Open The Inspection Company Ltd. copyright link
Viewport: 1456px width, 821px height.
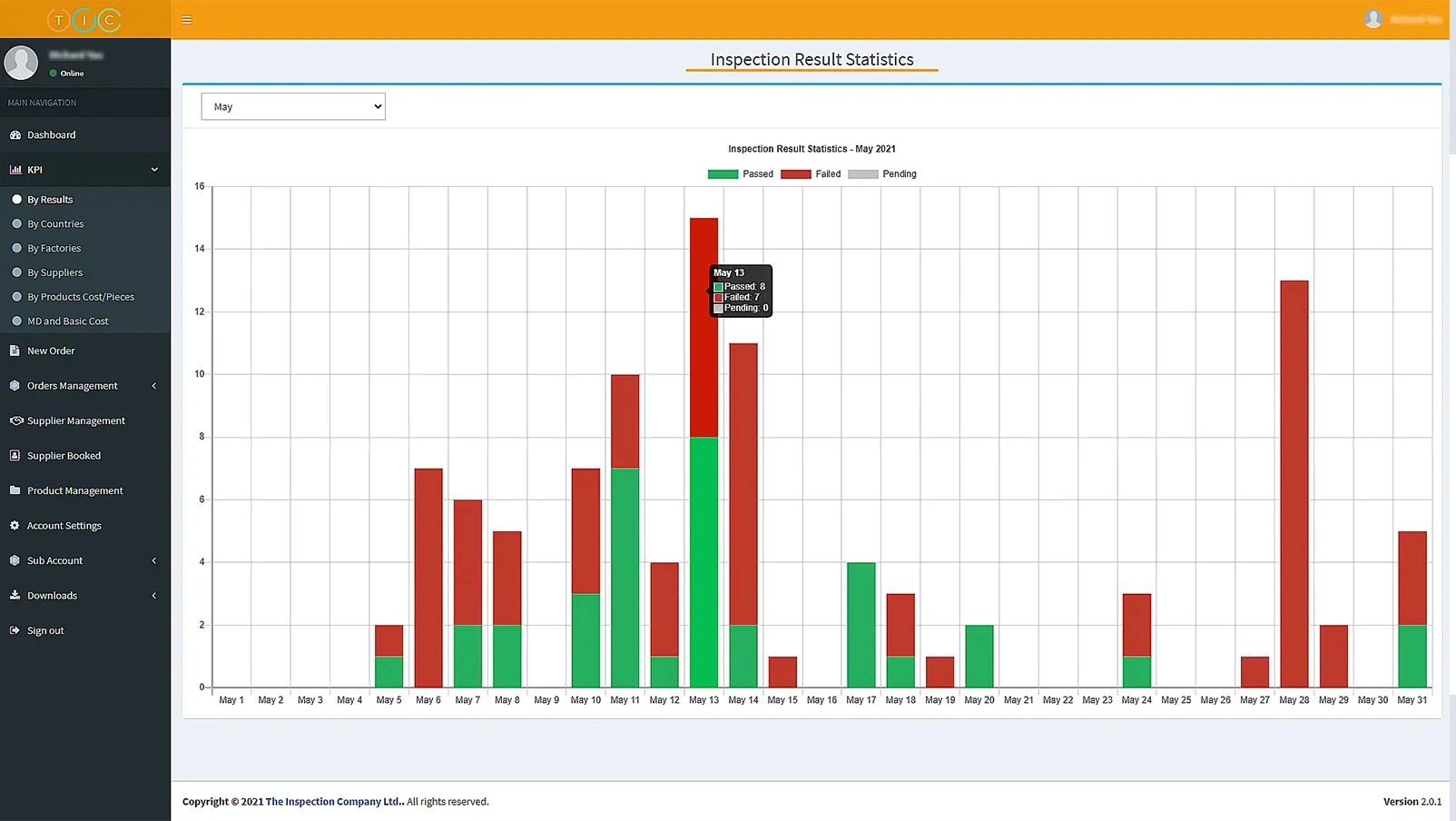[333, 801]
